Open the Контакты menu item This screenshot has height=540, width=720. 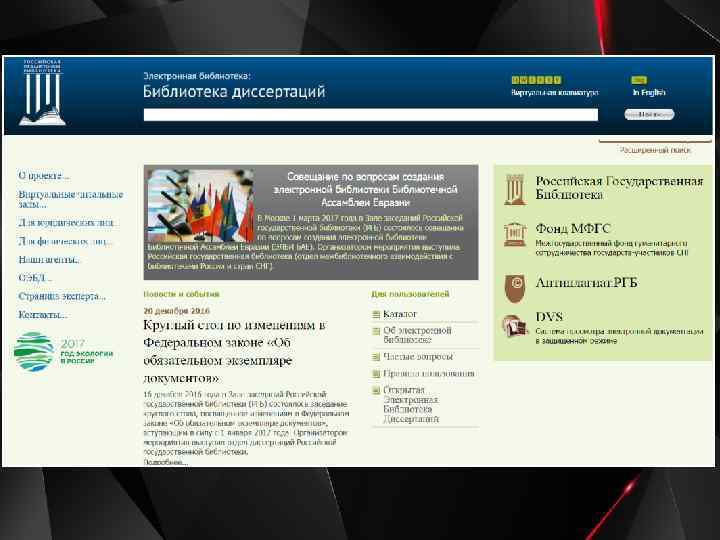(x=43, y=315)
